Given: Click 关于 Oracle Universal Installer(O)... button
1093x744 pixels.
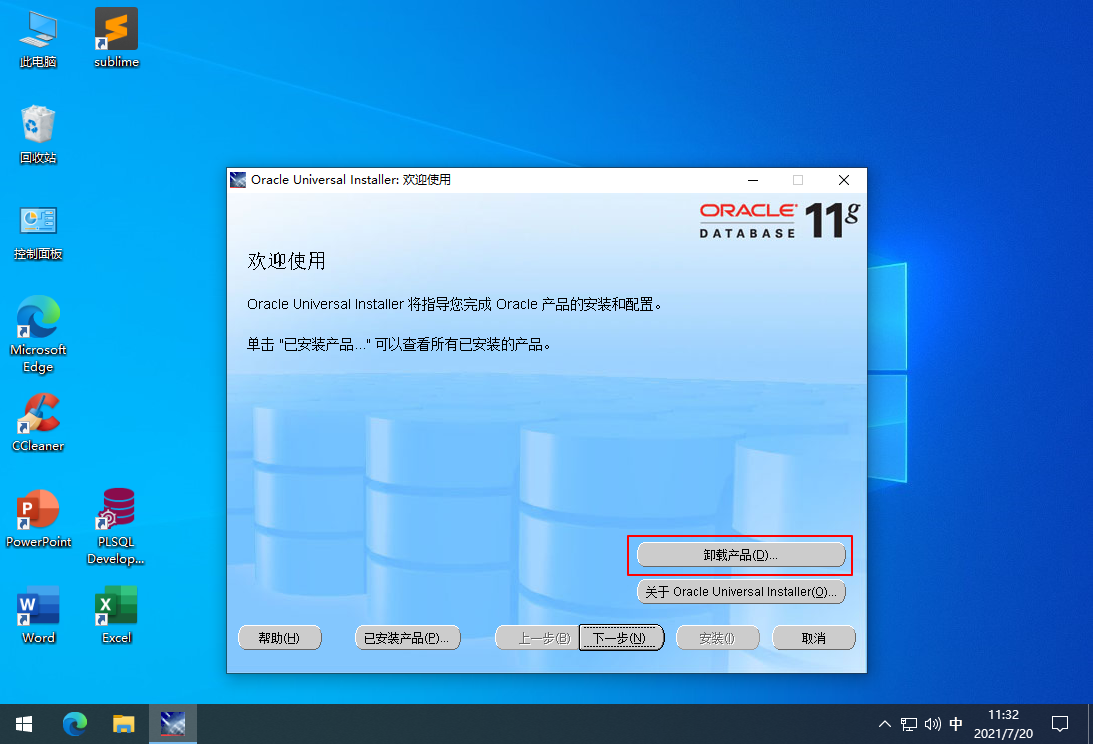Looking at the screenshot, I should [x=741, y=591].
